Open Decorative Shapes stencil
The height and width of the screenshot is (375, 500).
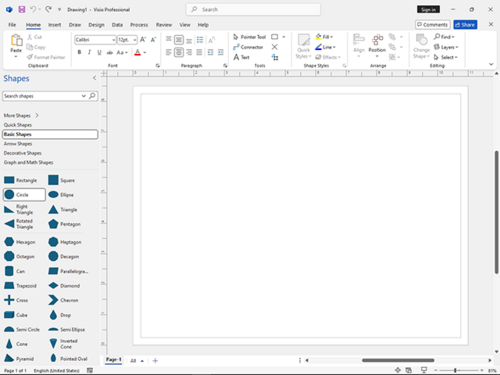[23, 153]
